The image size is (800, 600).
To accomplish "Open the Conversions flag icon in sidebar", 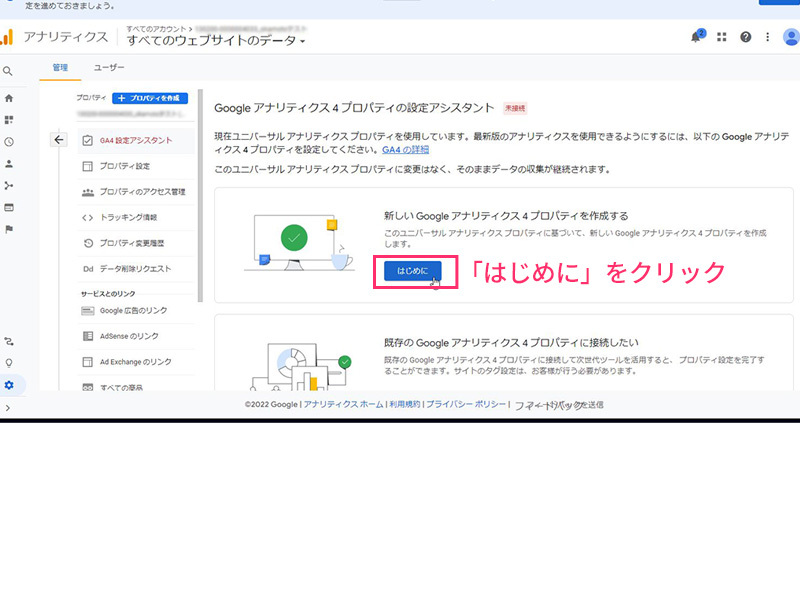I will point(9,229).
